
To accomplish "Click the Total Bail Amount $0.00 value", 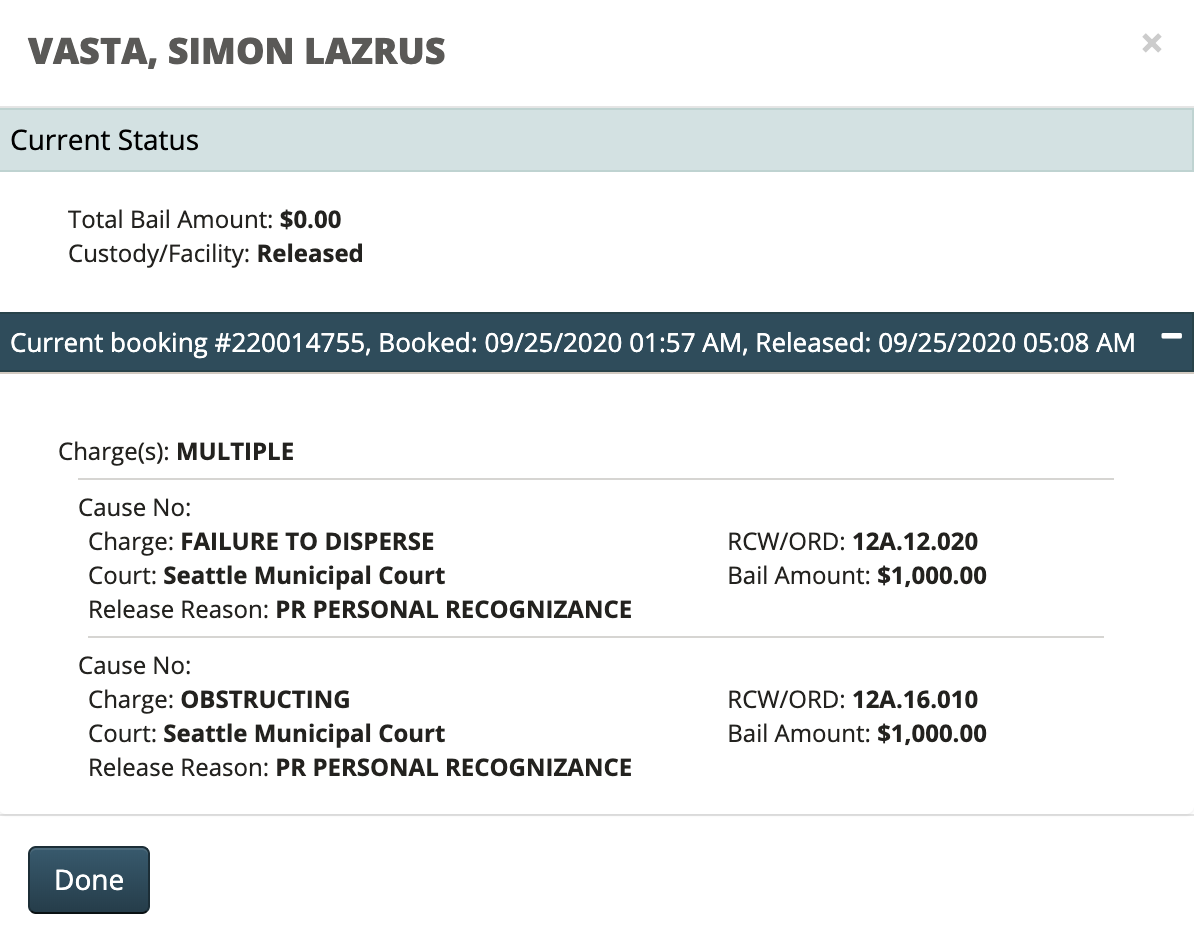I will coord(310,220).
